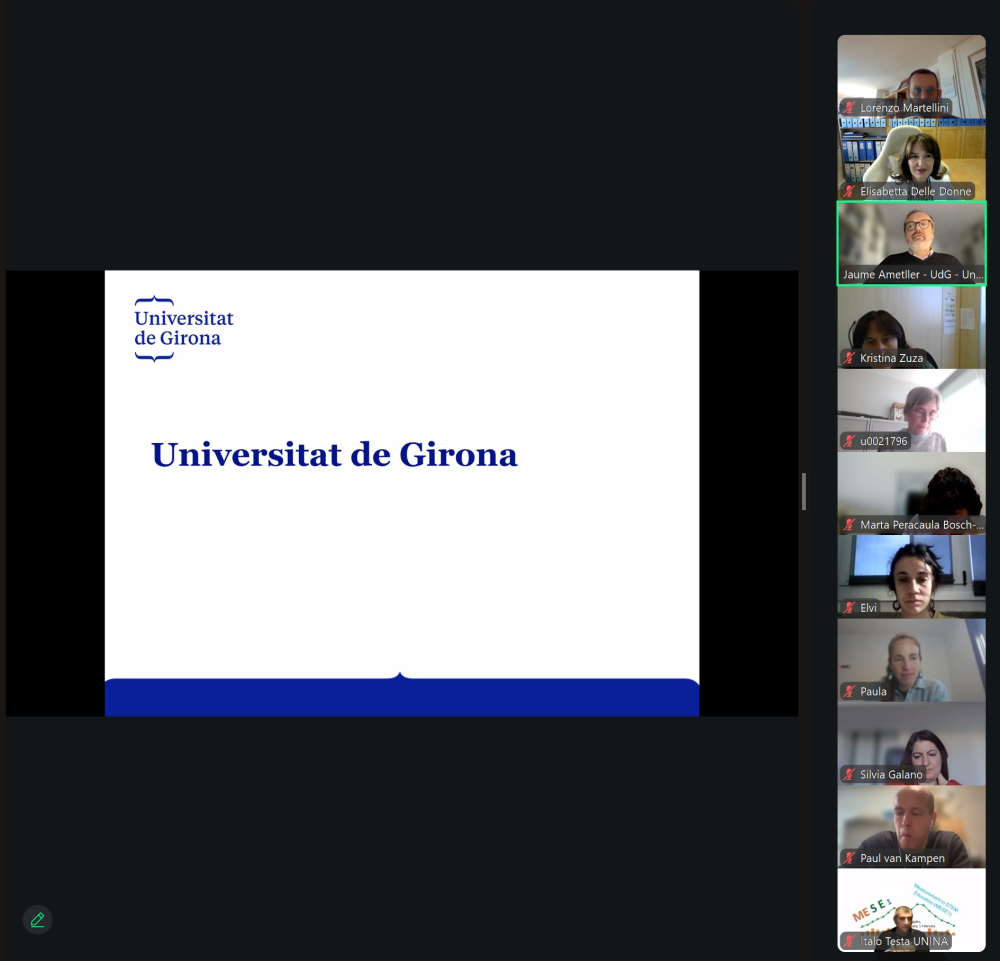Click the large Universitat de Girona slide title
The image size is (1000, 961).
pyautogui.click(x=334, y=455)
